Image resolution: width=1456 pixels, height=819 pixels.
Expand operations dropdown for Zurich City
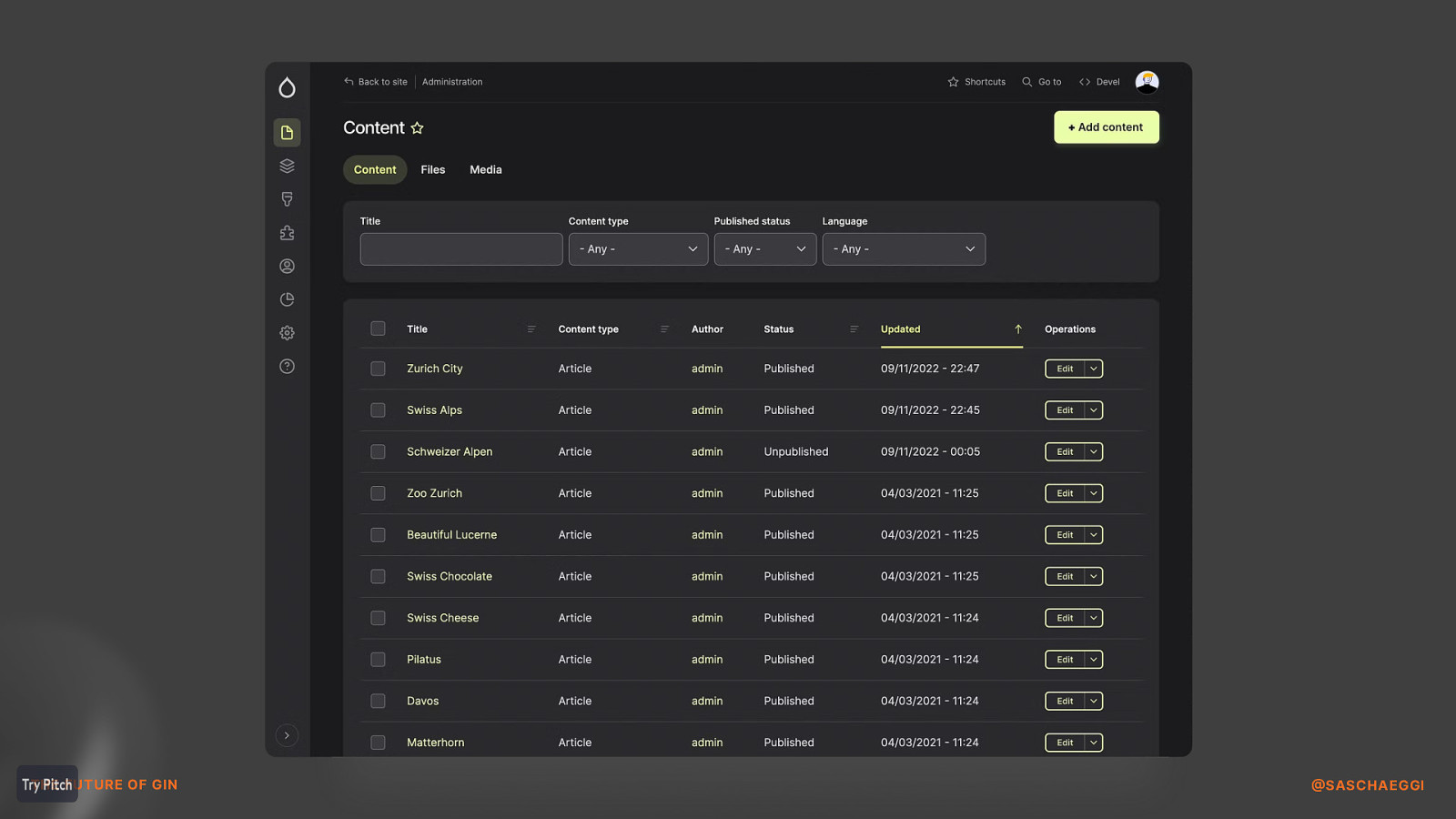1094,369
